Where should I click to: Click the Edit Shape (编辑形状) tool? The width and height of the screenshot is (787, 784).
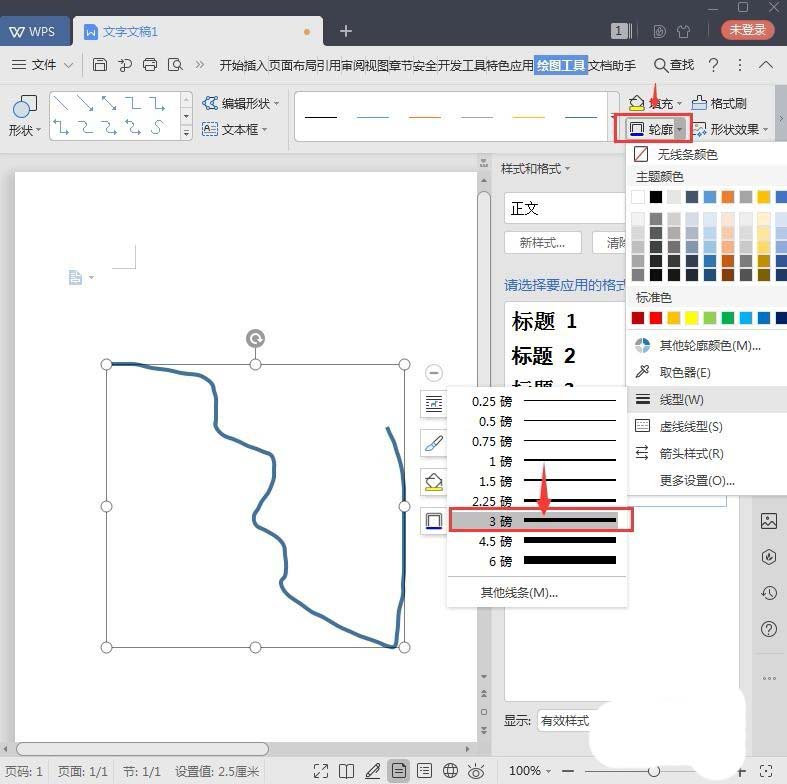(240, 103)
